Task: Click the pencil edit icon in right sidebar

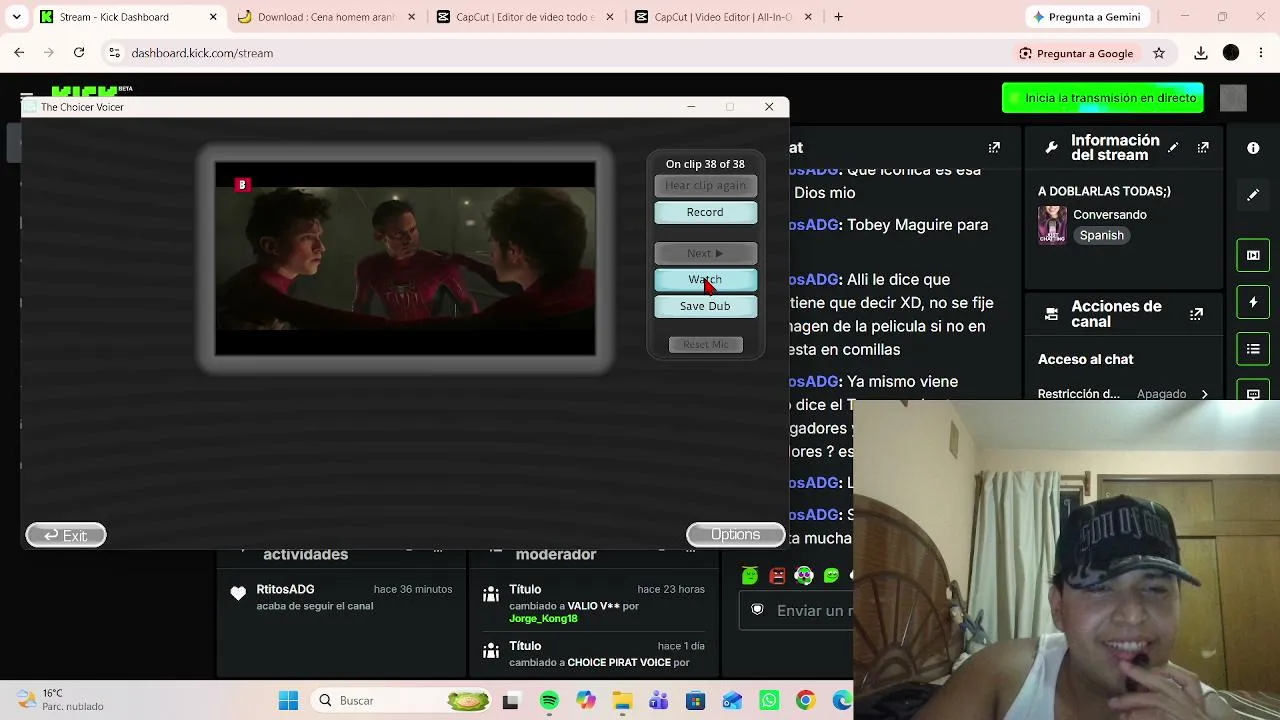Action: click(1253, 195)
